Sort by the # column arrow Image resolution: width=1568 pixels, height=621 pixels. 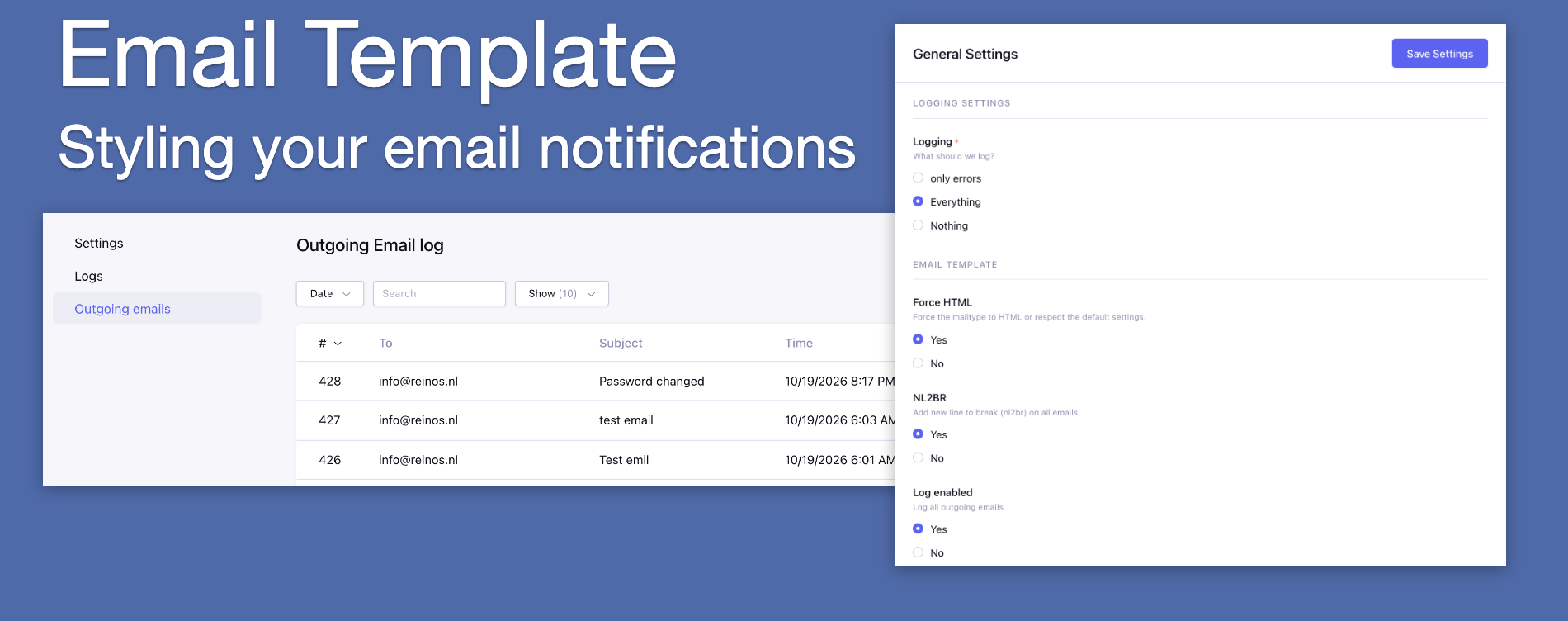tap(338, 344)
